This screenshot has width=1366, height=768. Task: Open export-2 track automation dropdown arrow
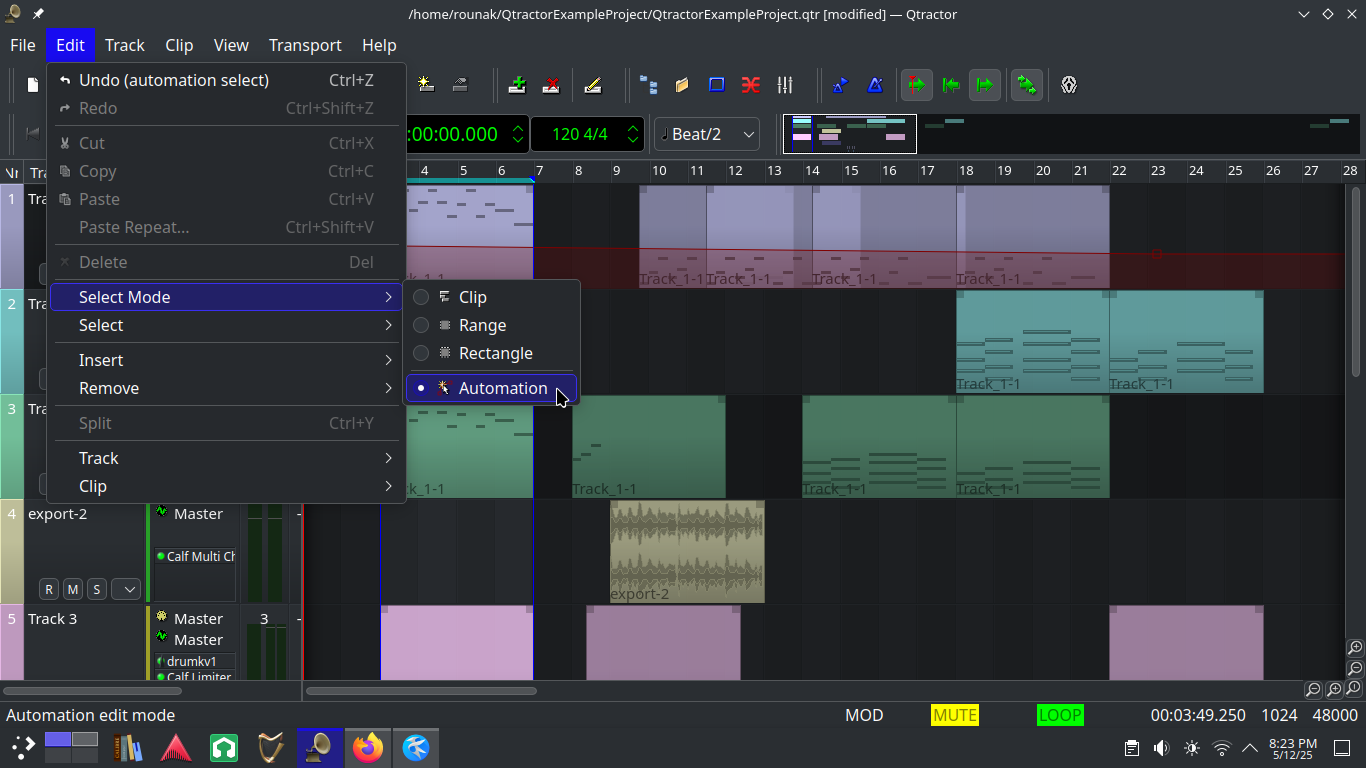coord(126,589)
